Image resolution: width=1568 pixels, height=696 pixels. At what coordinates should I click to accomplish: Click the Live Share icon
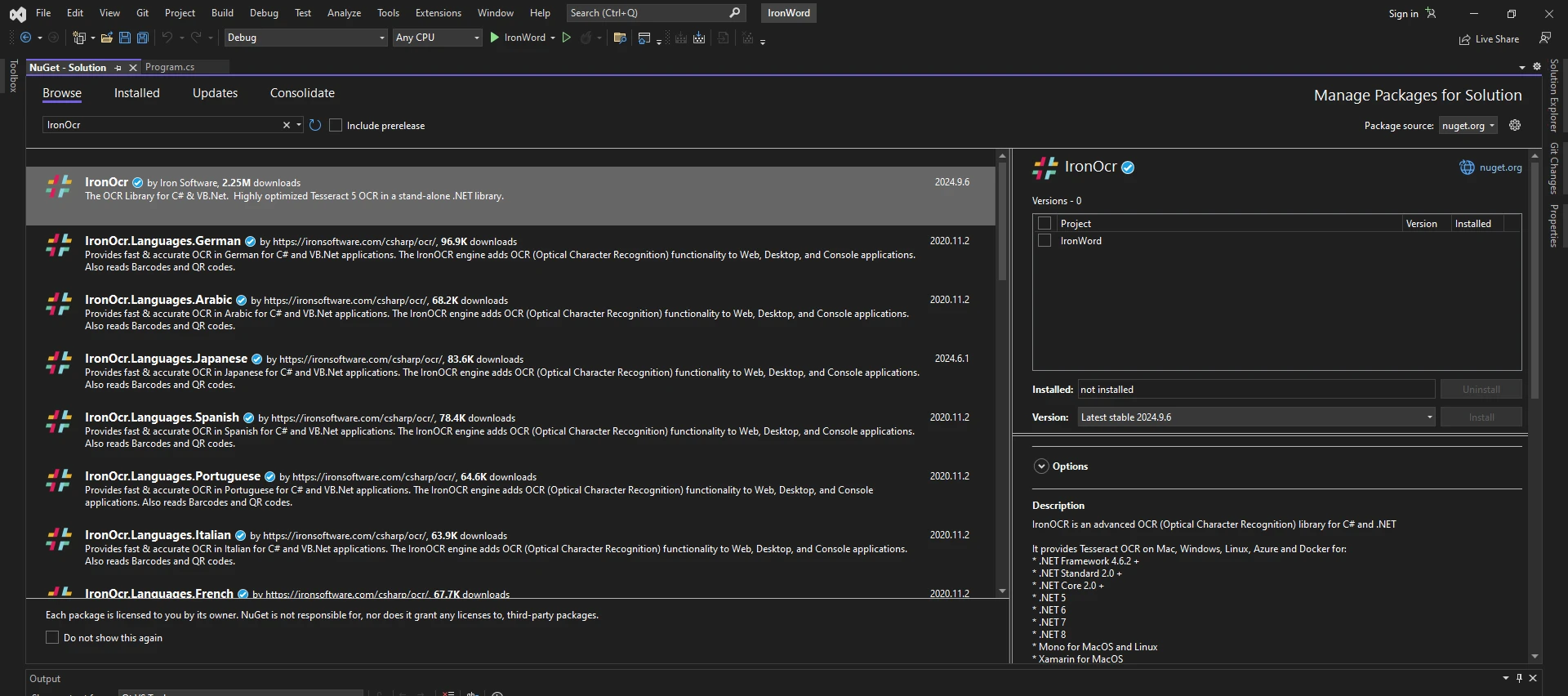[1464, 39]
